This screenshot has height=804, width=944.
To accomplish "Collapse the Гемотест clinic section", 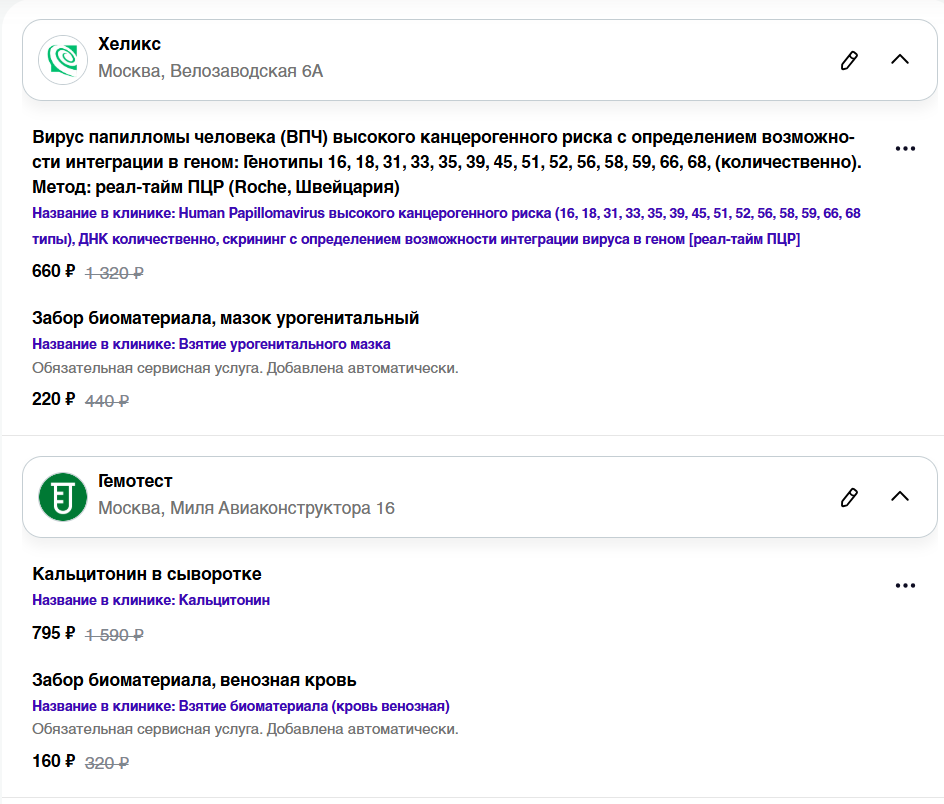I will (900, 496).
